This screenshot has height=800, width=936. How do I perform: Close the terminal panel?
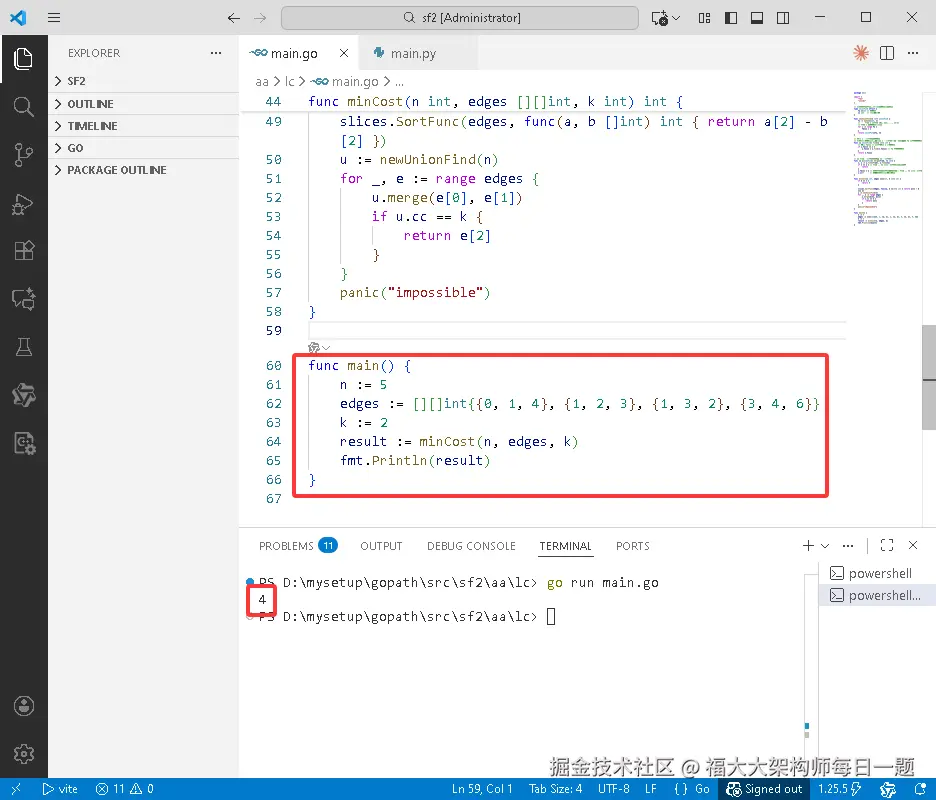(x=913, y=545)
